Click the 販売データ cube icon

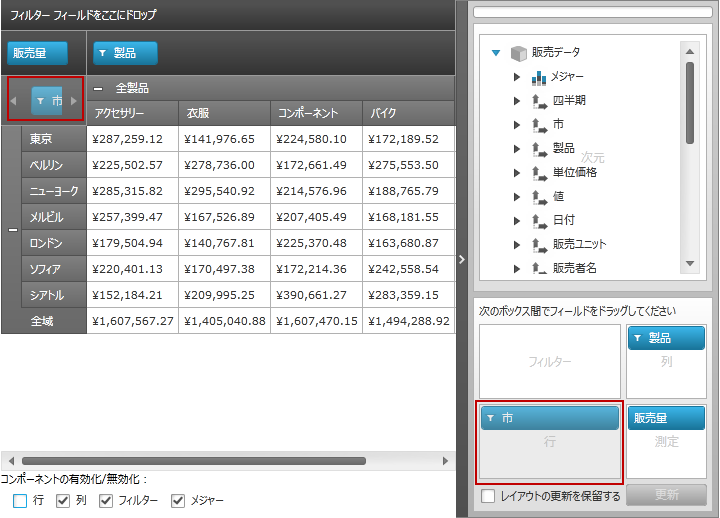point(518,53)
